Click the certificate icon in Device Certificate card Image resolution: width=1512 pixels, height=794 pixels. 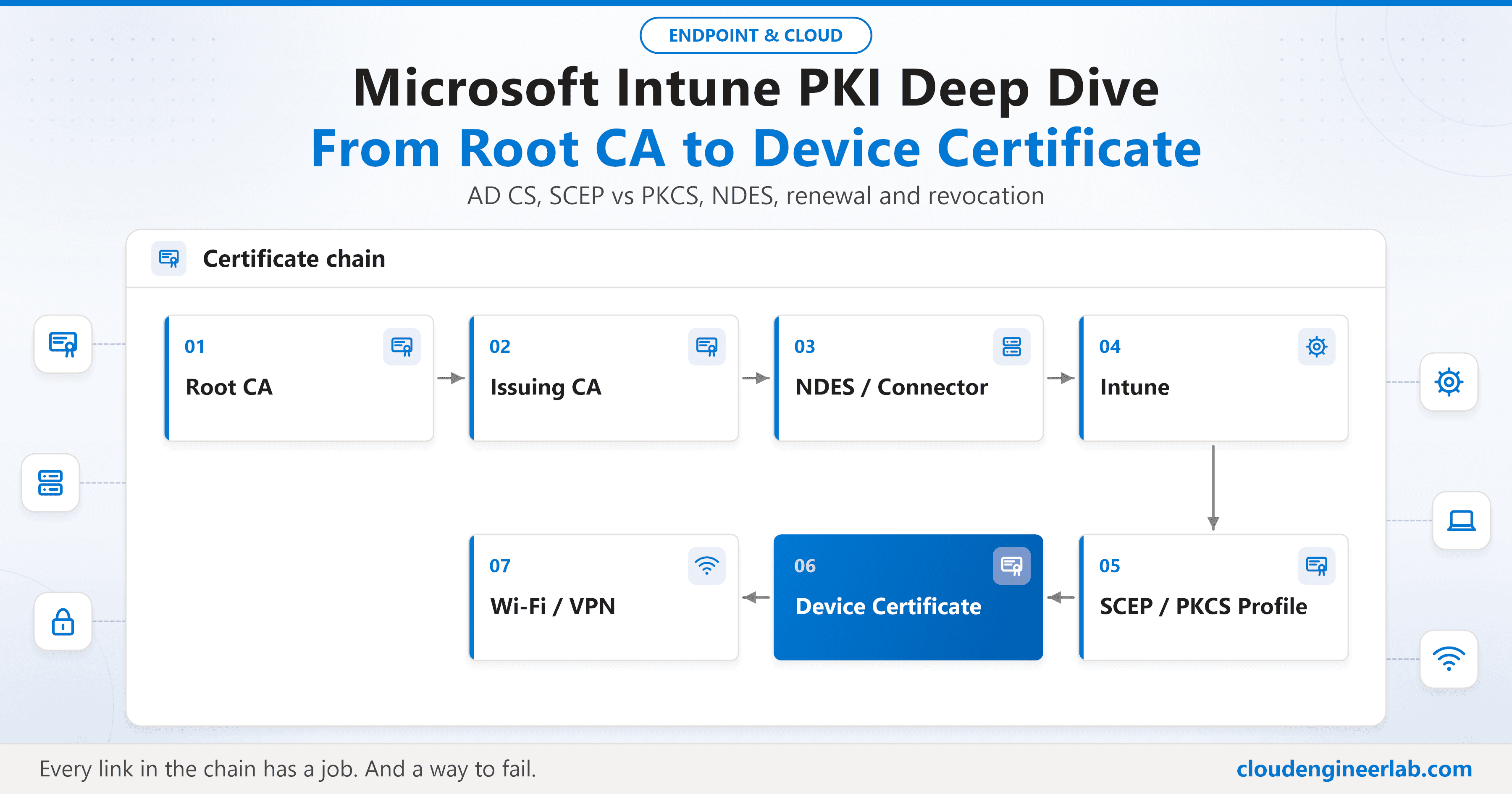click(1012, 565)
